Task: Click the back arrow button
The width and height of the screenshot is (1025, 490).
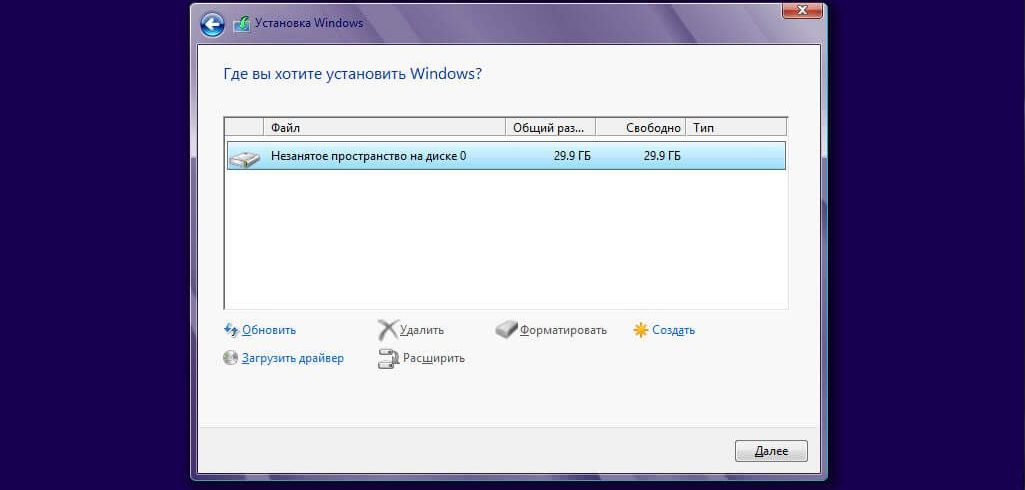Action: [x=212, y=25]
